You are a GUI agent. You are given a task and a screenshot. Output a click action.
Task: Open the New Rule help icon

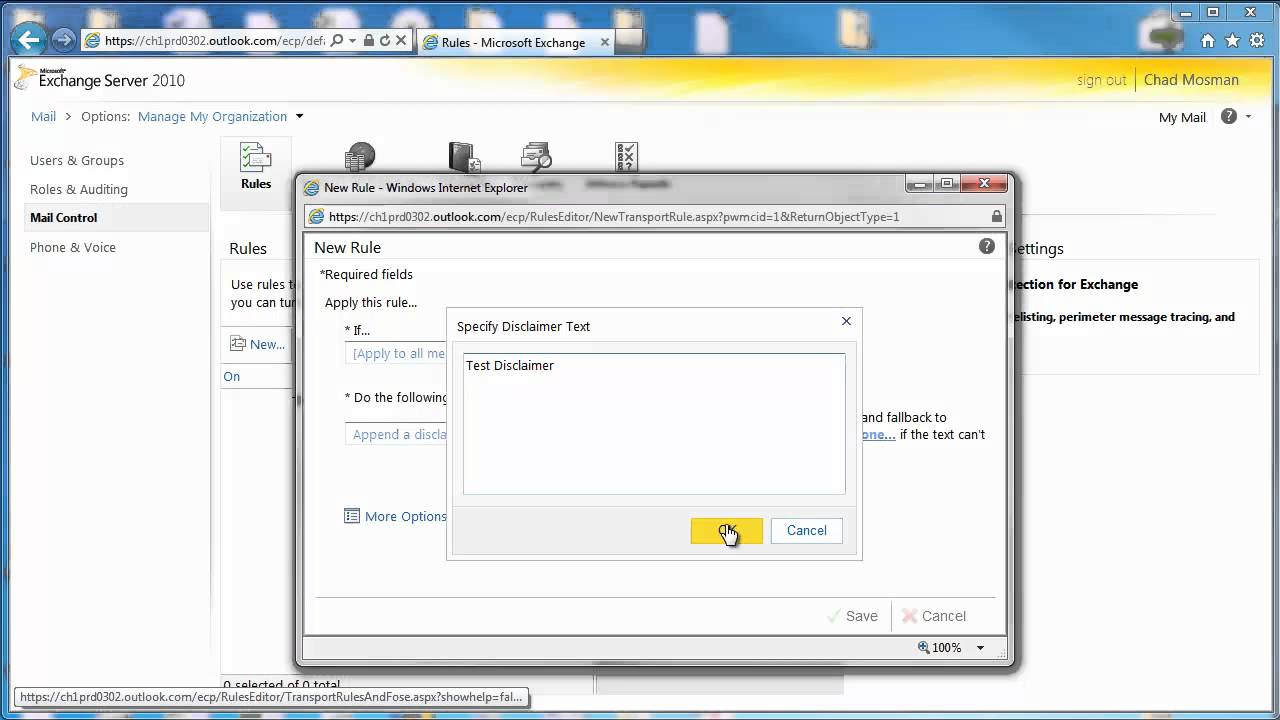(987, 246)
